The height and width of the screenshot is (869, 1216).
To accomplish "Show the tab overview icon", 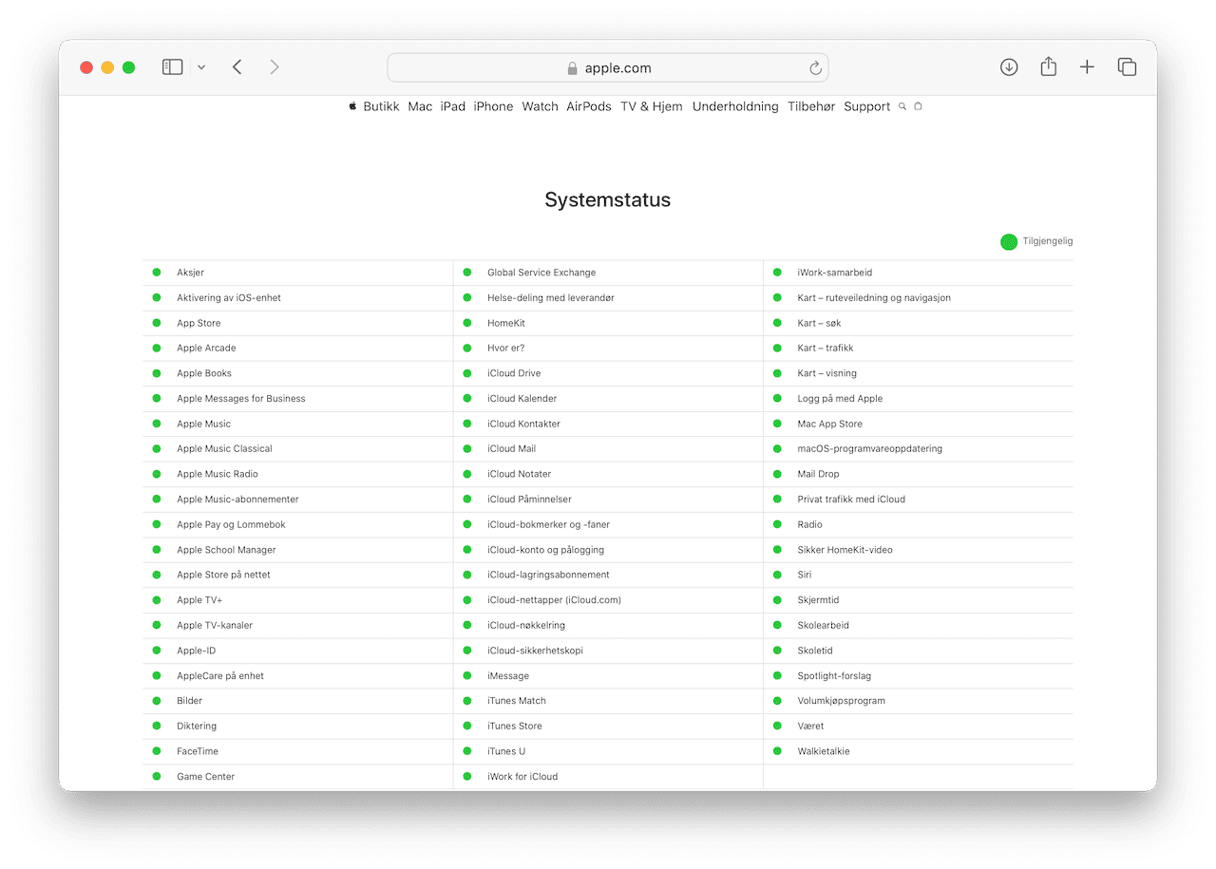I will [x=1127, y=67].
